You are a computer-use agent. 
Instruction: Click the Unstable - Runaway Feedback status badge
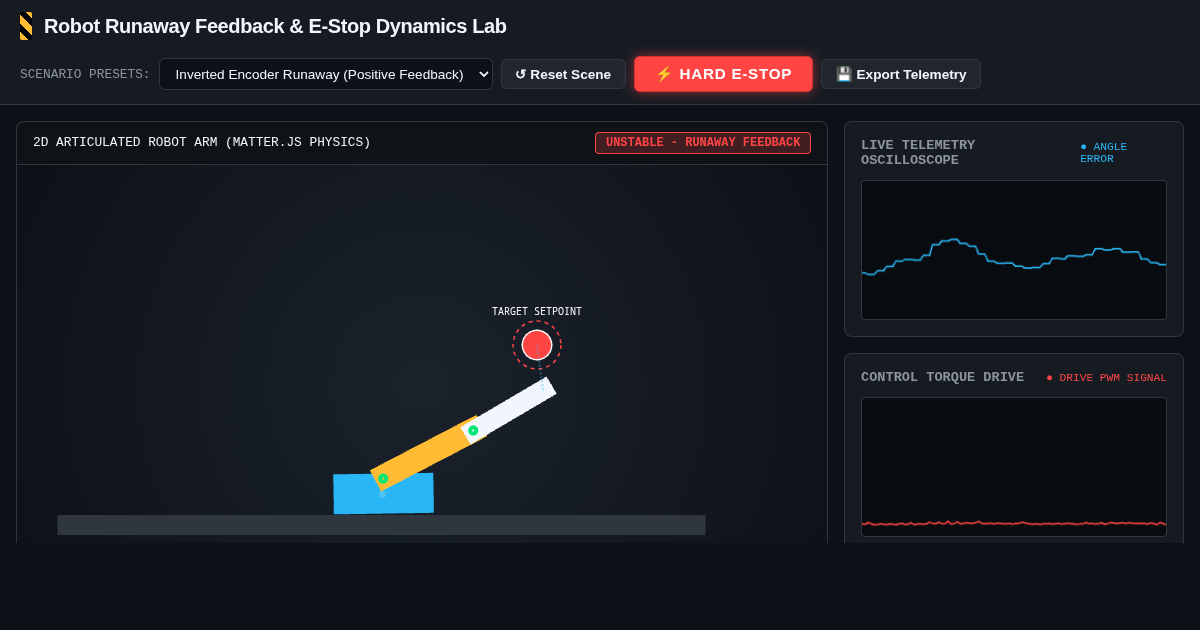click(703, 143)
